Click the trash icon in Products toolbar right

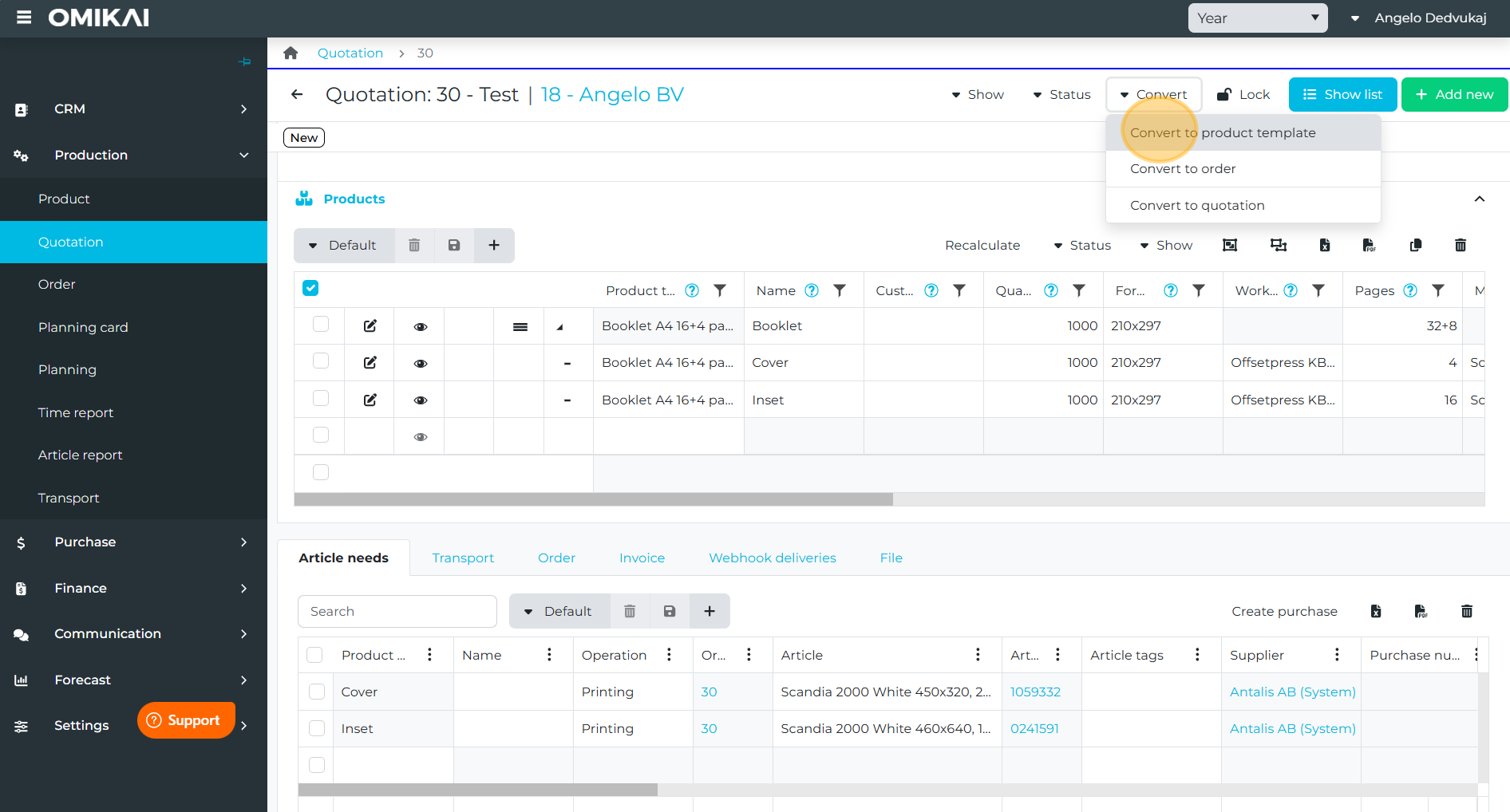(x=1460, y=245)
